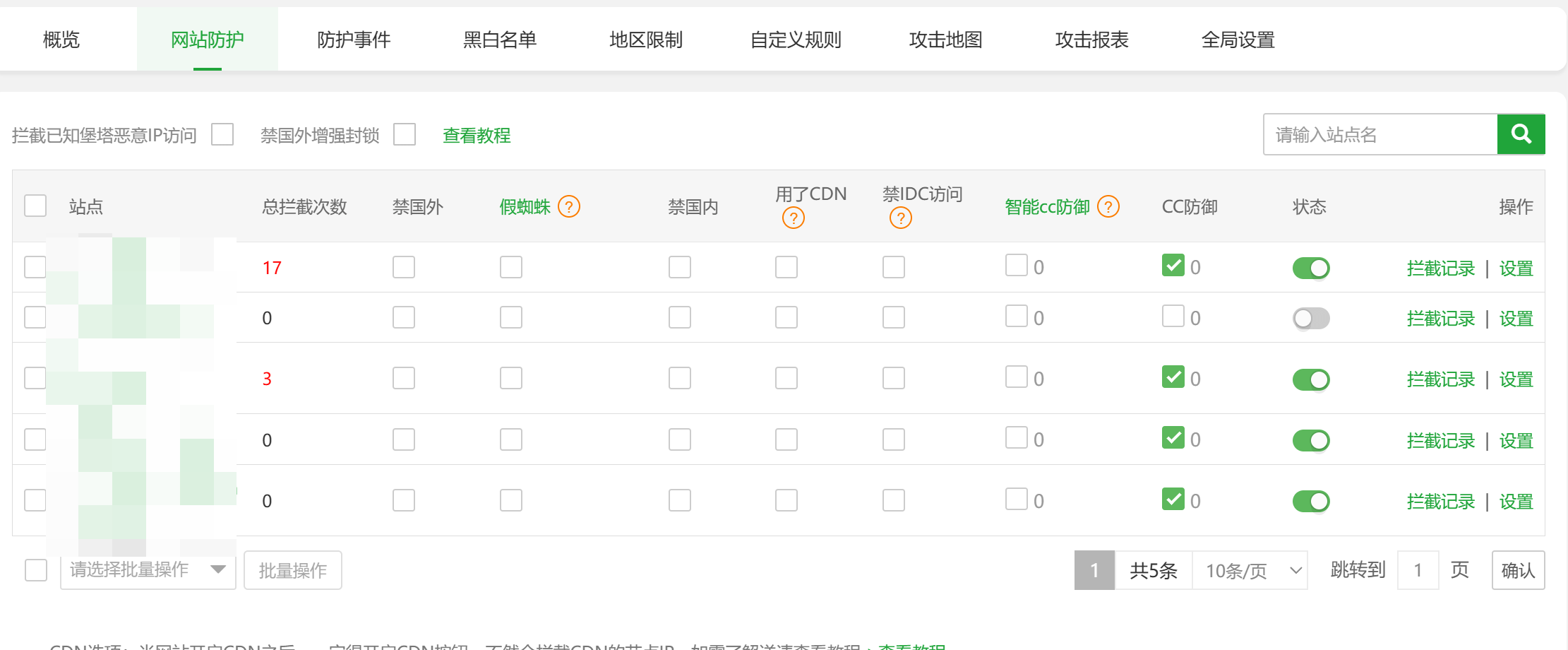Click the search magnifier icon

point(1521,134)
